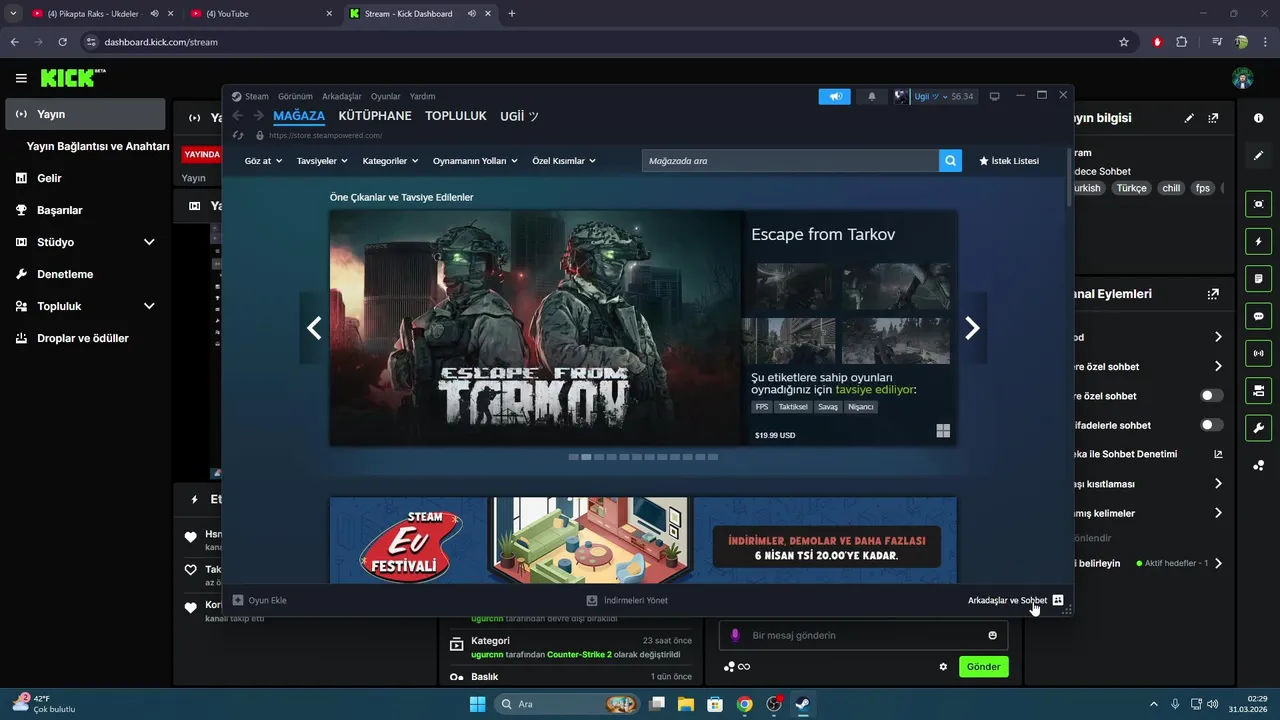Edit stream info with pencil icon
Screen dimensions: 1280x720
[1189, 118]
